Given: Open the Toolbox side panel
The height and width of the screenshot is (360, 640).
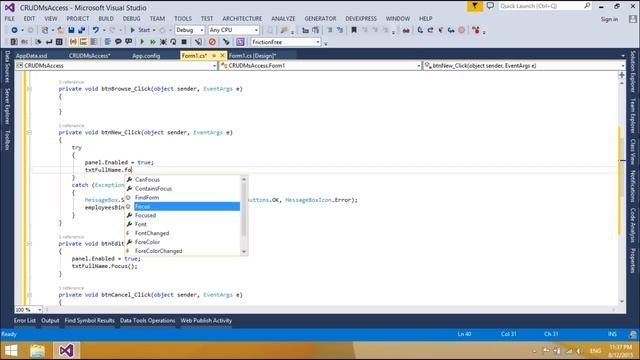Looking at the screenshot, I should [7, 140].
